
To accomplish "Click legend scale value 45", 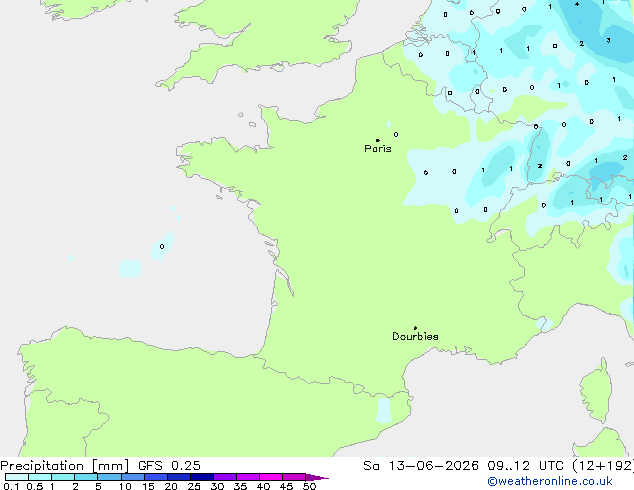I will (286, 486).
